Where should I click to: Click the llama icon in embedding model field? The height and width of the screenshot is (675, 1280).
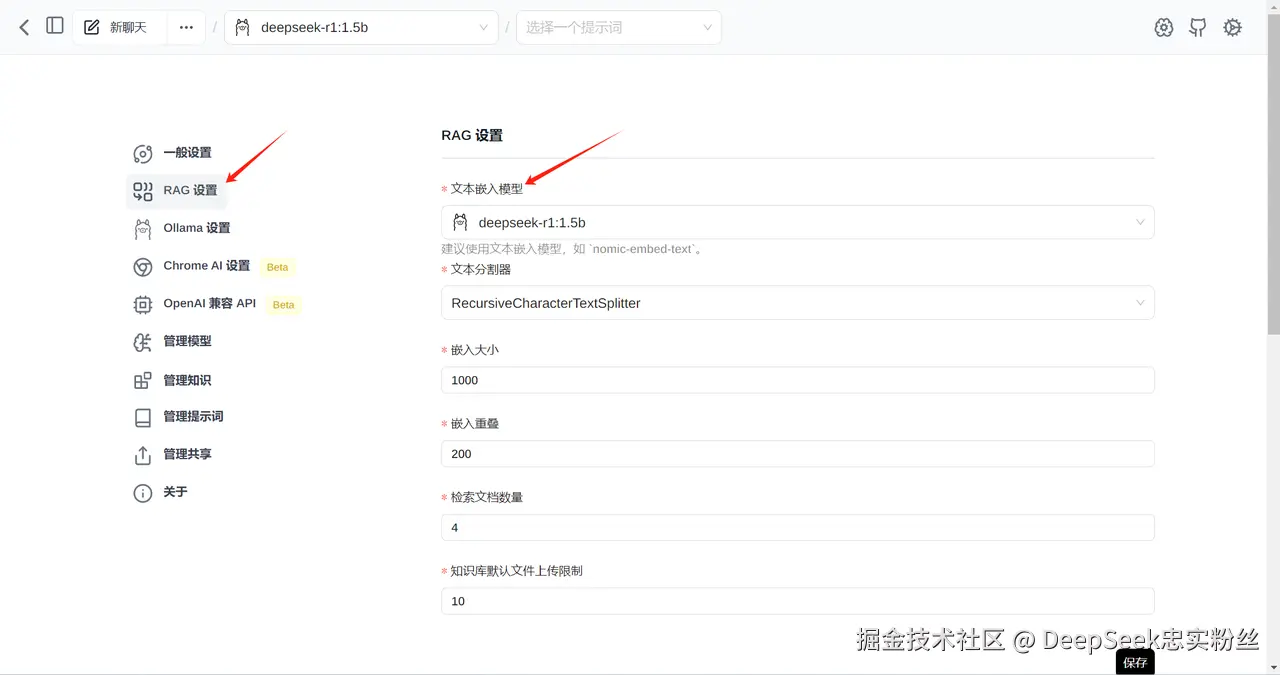tap(461, 222)
